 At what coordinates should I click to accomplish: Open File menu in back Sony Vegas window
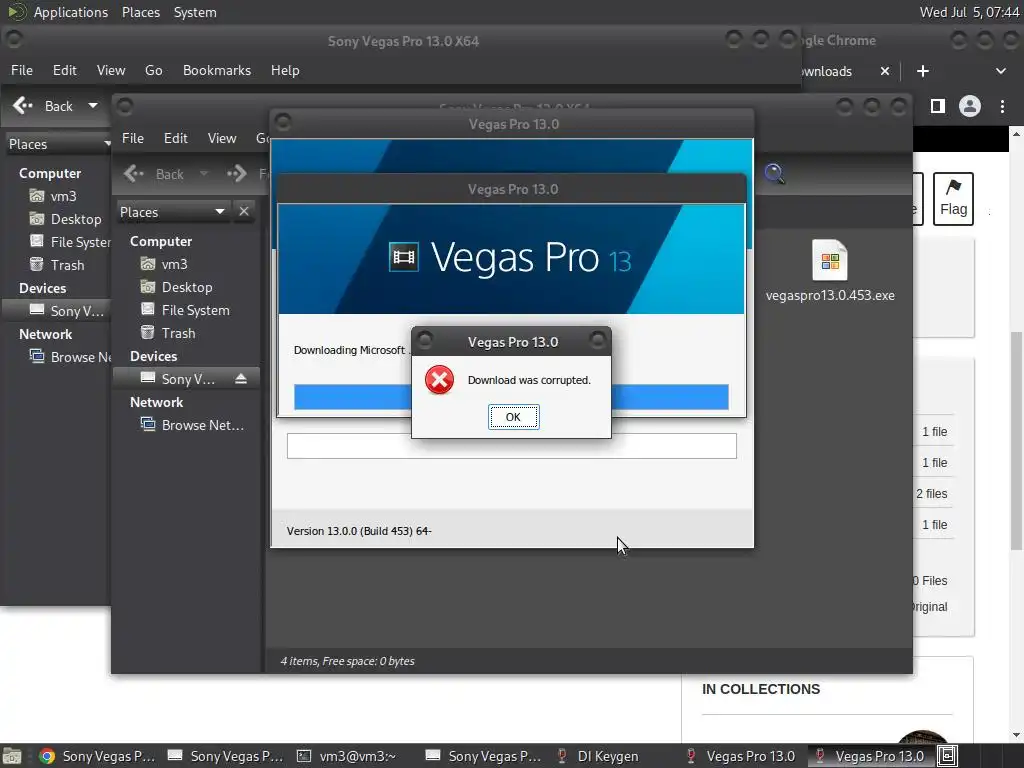click(22, 70)
